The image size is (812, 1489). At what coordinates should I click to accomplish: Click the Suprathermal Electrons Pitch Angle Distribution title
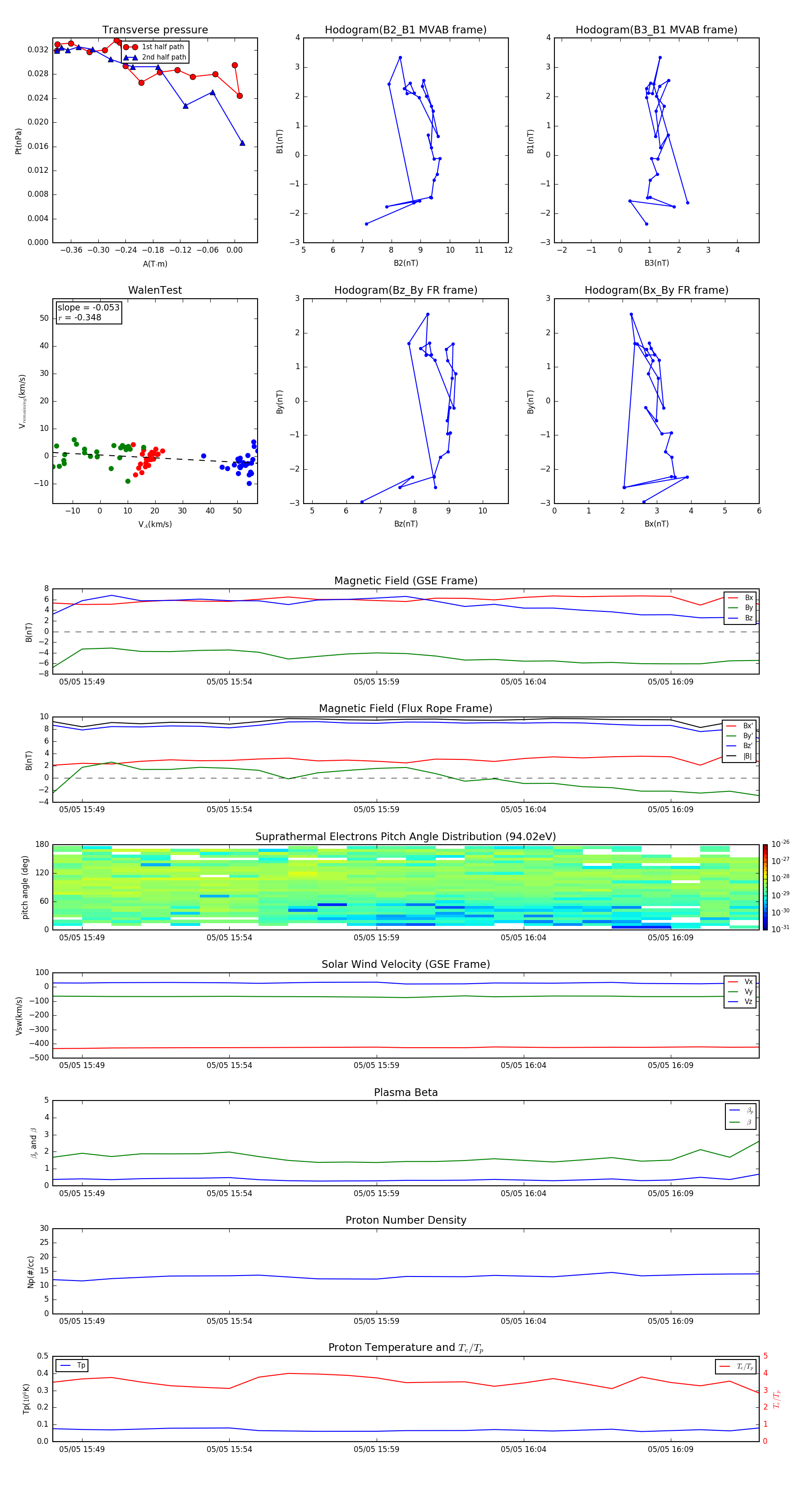pyautogui.click(x=405, y=837)
